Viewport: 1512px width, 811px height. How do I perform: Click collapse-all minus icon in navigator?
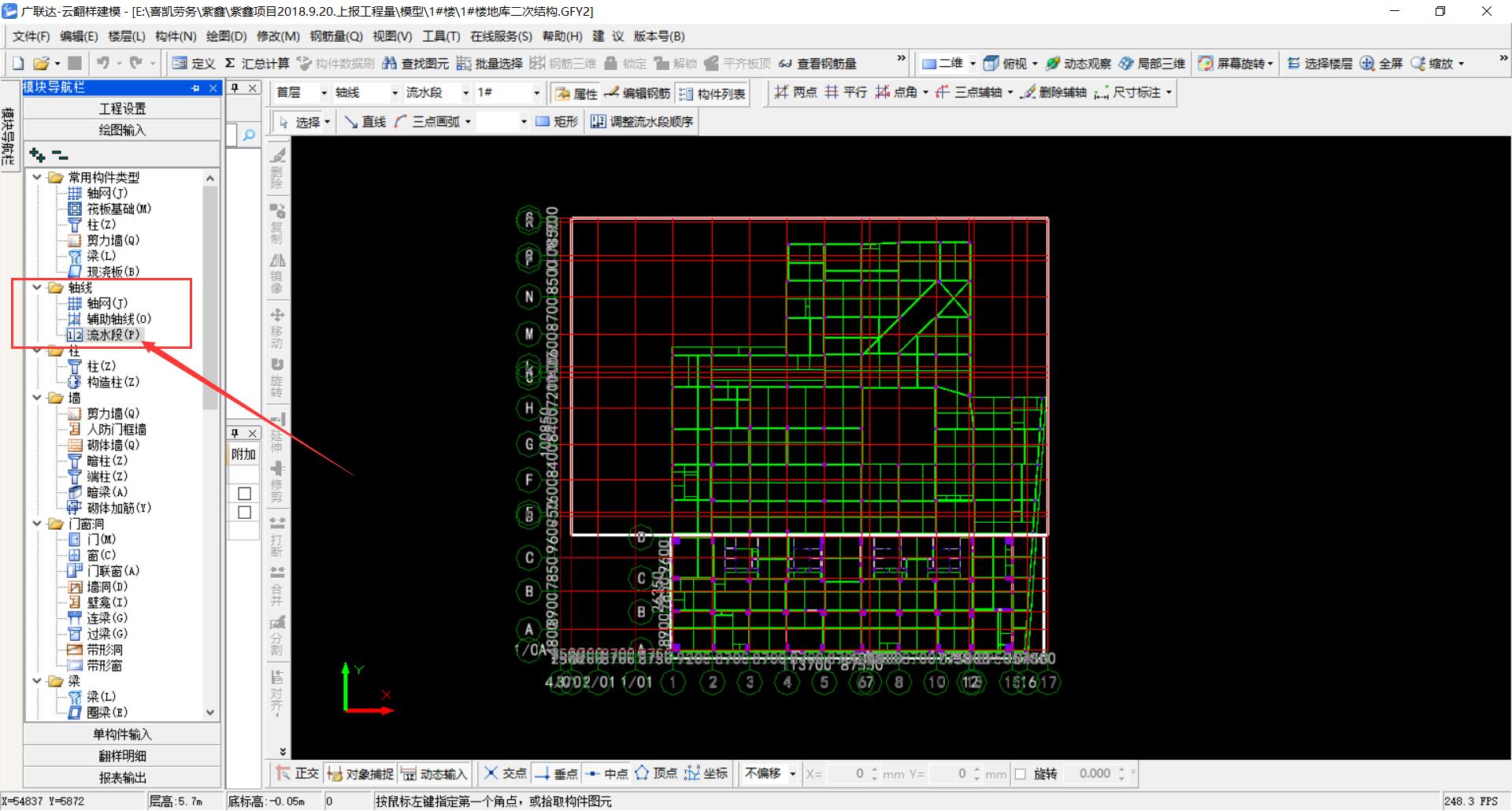(60, 155)
